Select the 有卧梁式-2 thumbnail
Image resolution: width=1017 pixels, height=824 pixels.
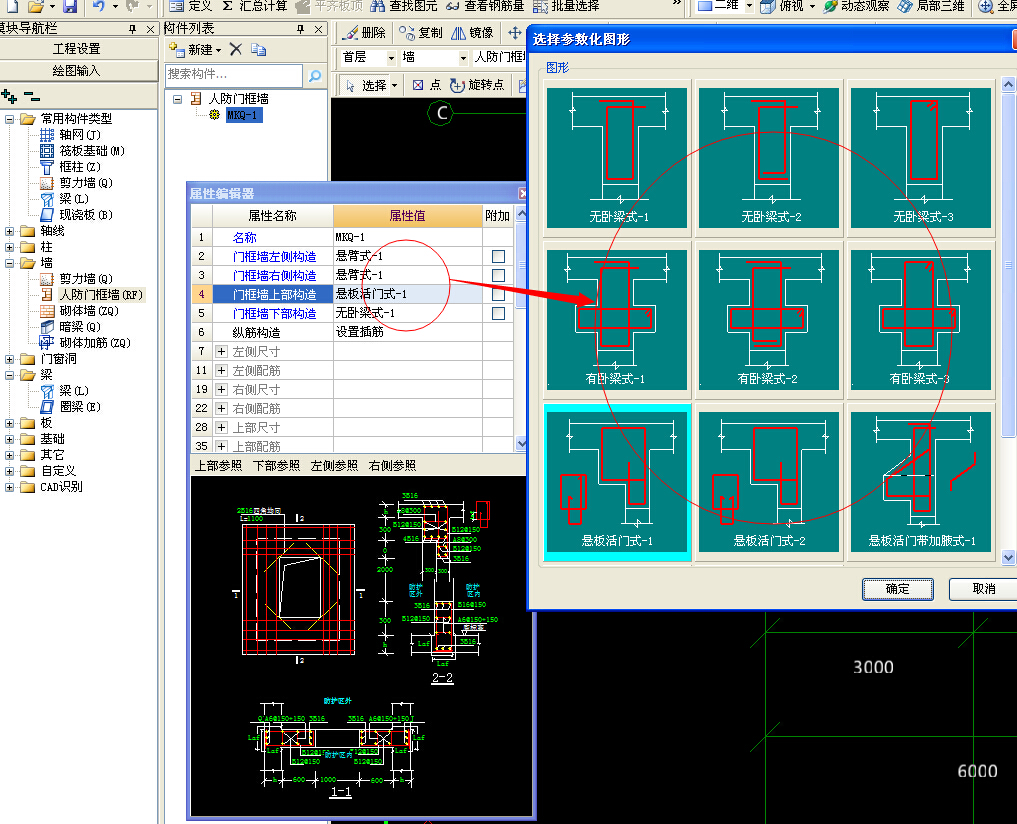(768, 320)
